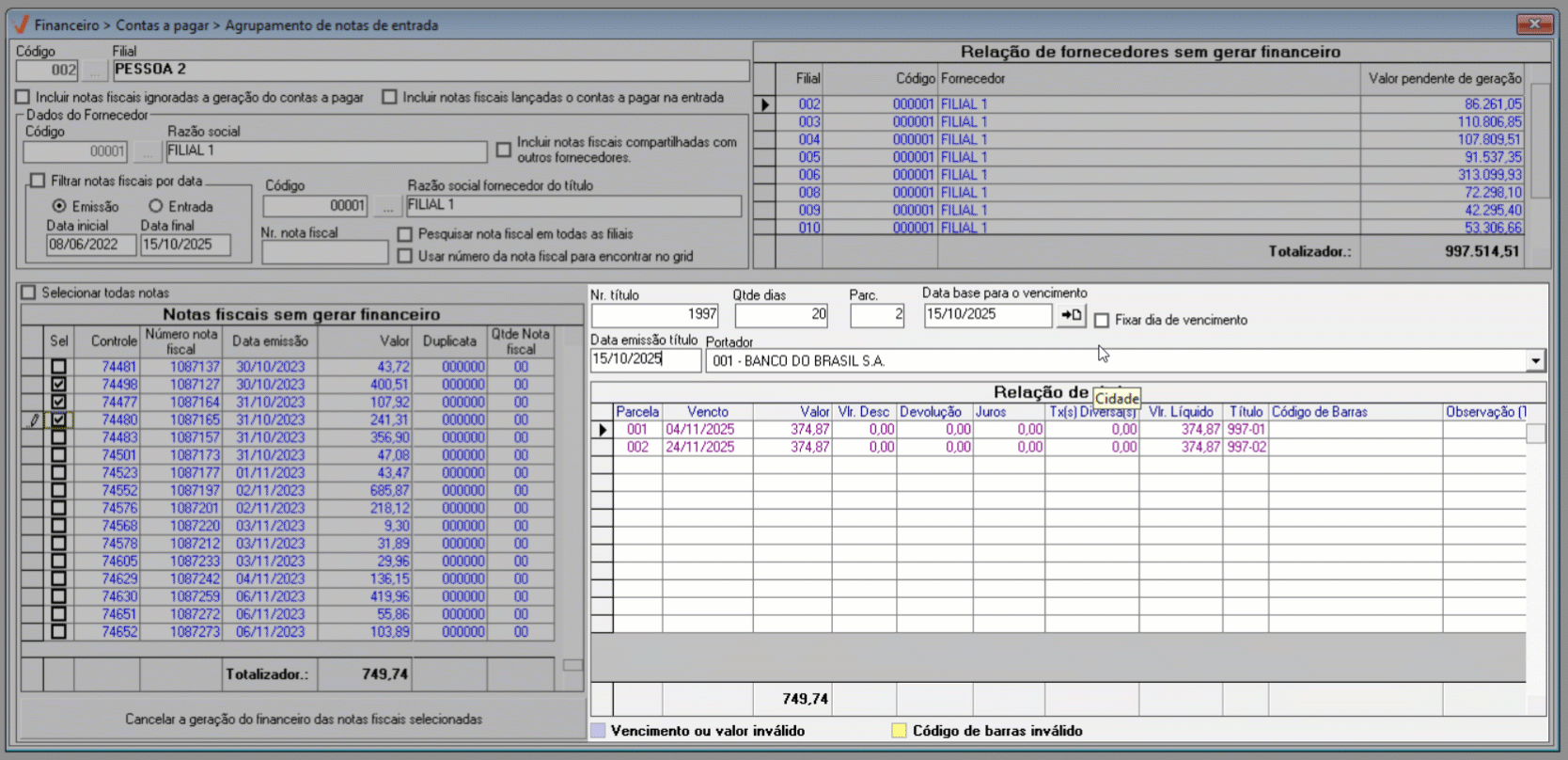Viewport: 1568px width, 760px height.
Task: Open the Filial lookup button beside code 002
Action: (x=94, y=71)
